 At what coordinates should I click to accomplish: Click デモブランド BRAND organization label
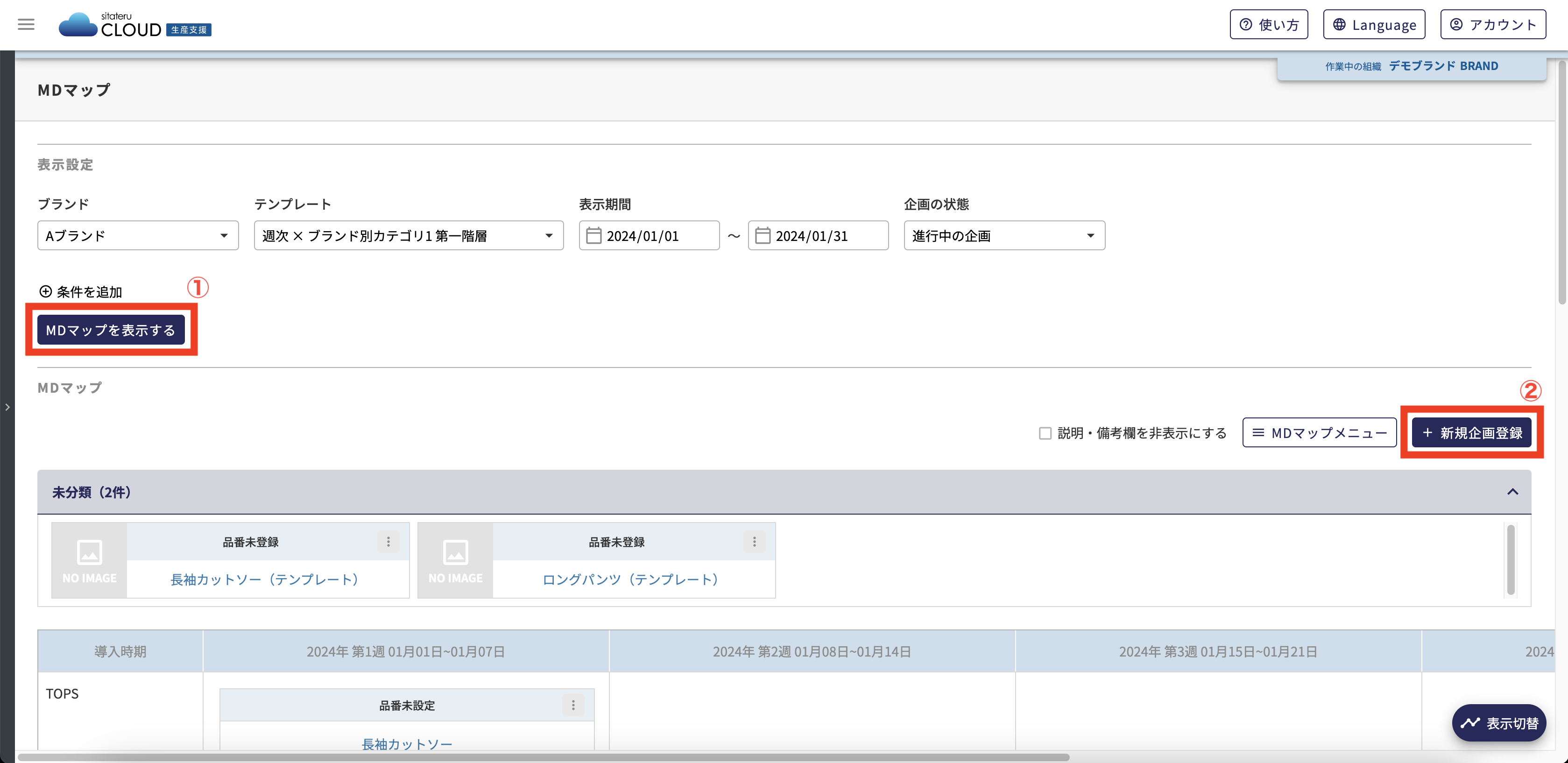[x=1443, y=66]
